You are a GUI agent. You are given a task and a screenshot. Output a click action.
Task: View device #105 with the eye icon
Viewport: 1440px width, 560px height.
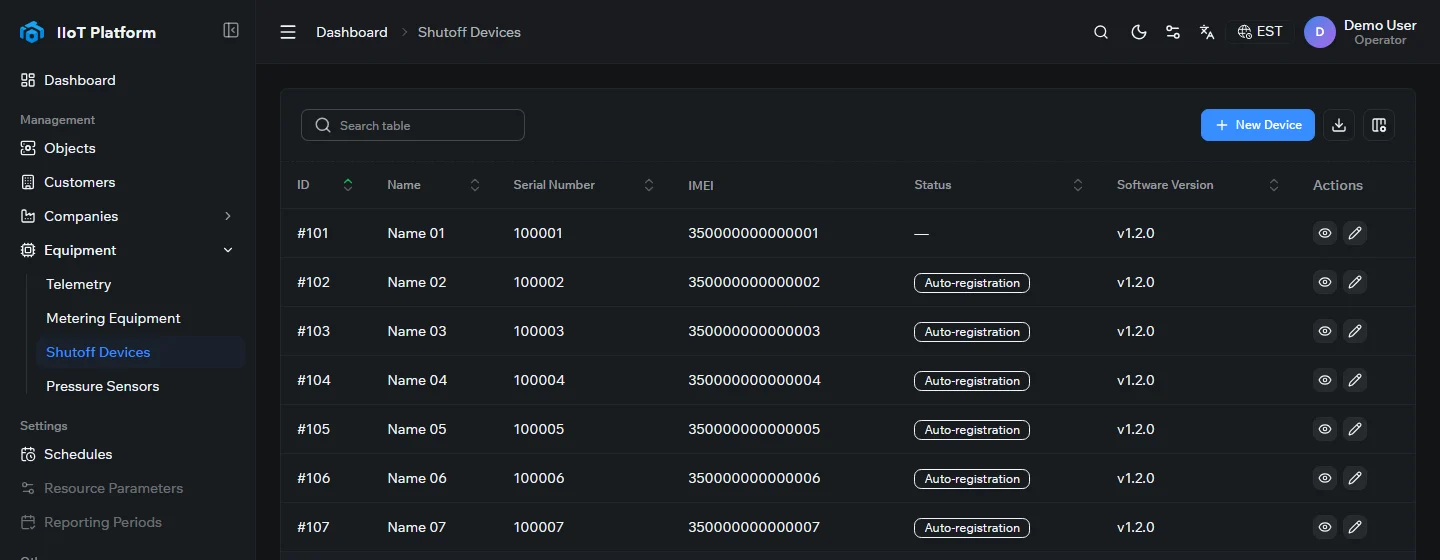(x=1325, y=429)
